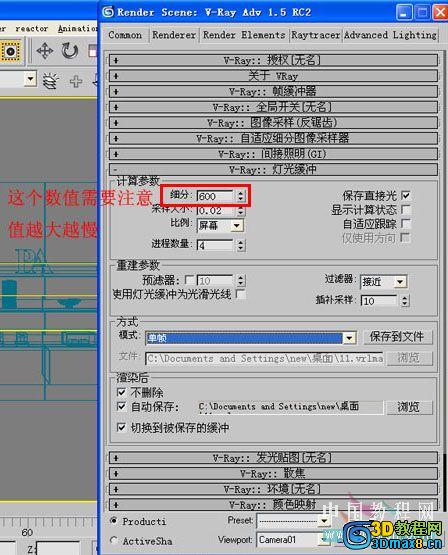
Task: Expand the V-Ray 环境 rollout
Action: coord(273,489)
